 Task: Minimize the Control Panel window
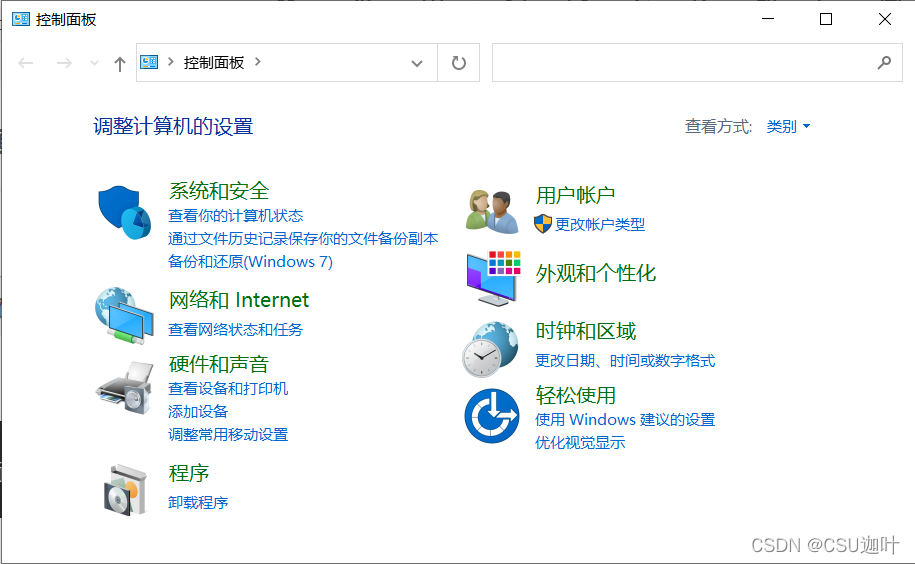[768, 19]
